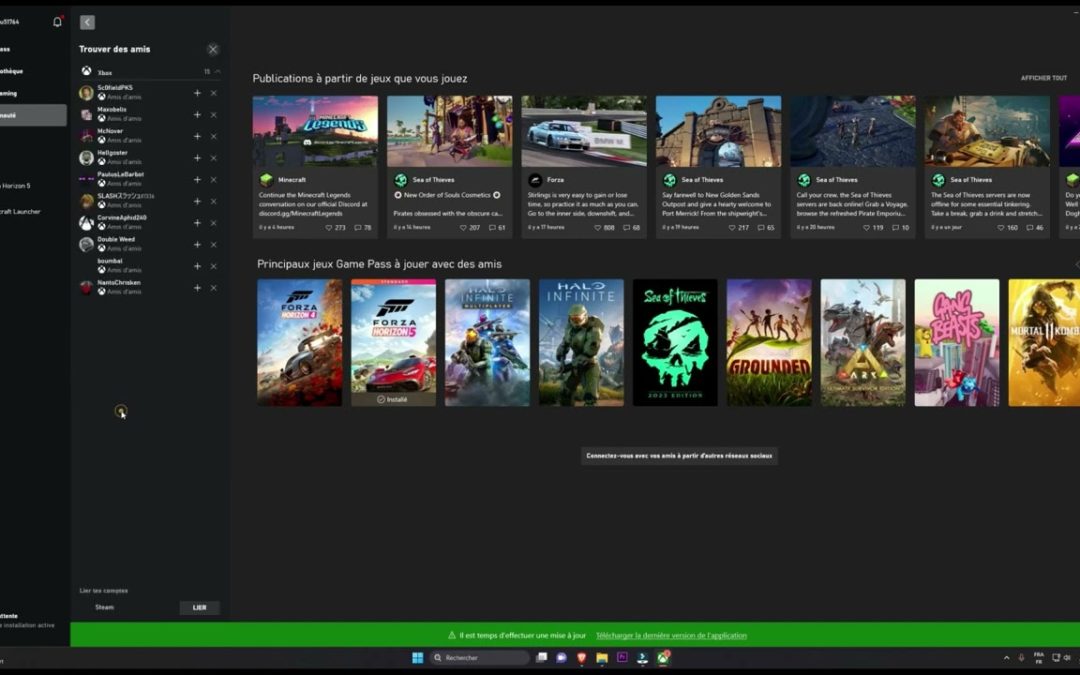
Task: Dismiss the Hellgoster suggestion
Action: pos(214,158)
